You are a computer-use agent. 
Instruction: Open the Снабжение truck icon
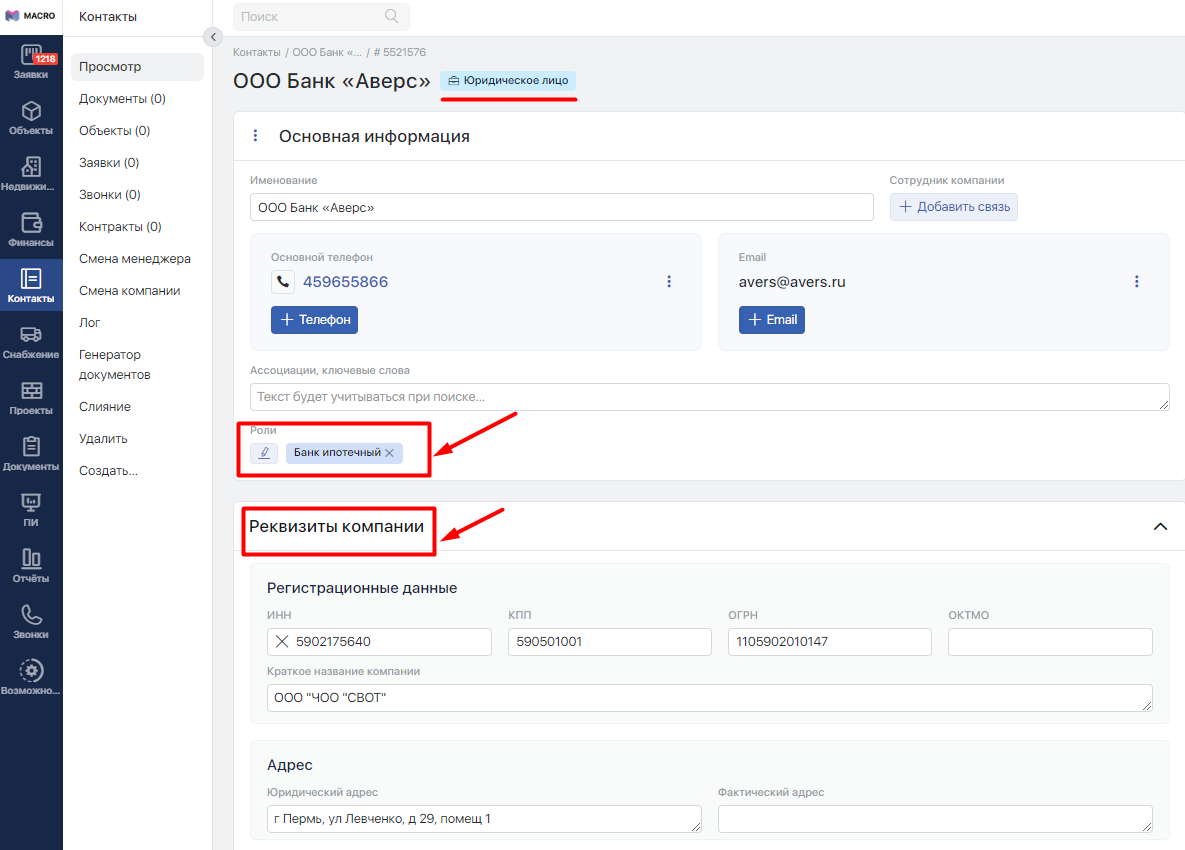point(31,341)
